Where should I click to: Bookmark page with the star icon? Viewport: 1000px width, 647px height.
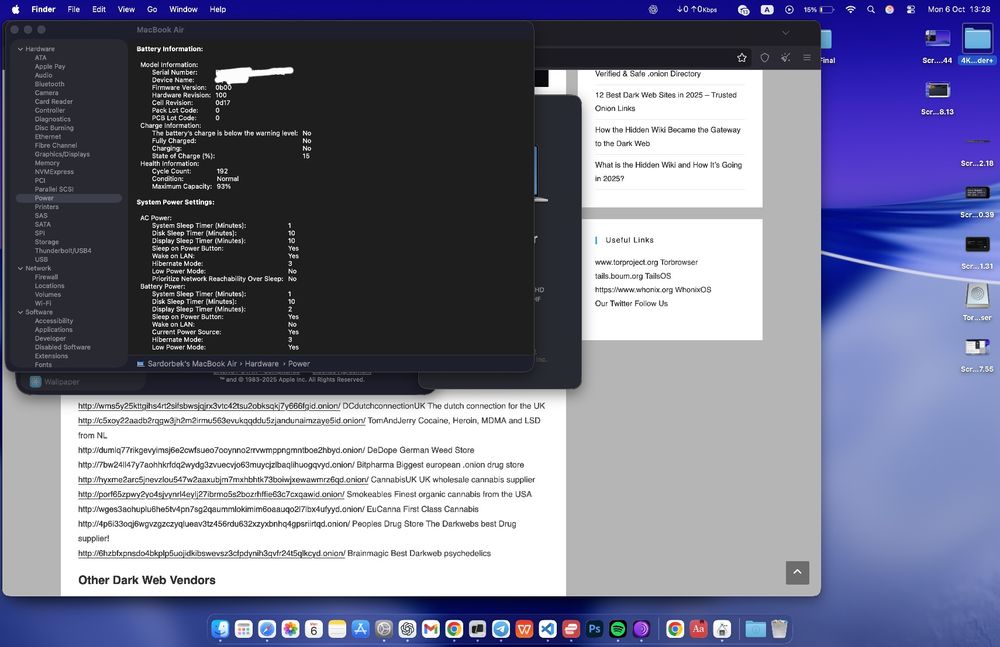coord(742,57)
